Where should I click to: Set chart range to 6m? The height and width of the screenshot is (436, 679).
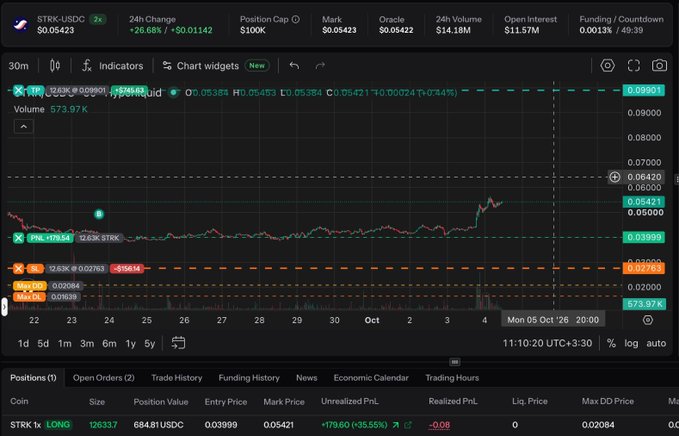coord(109,343)
